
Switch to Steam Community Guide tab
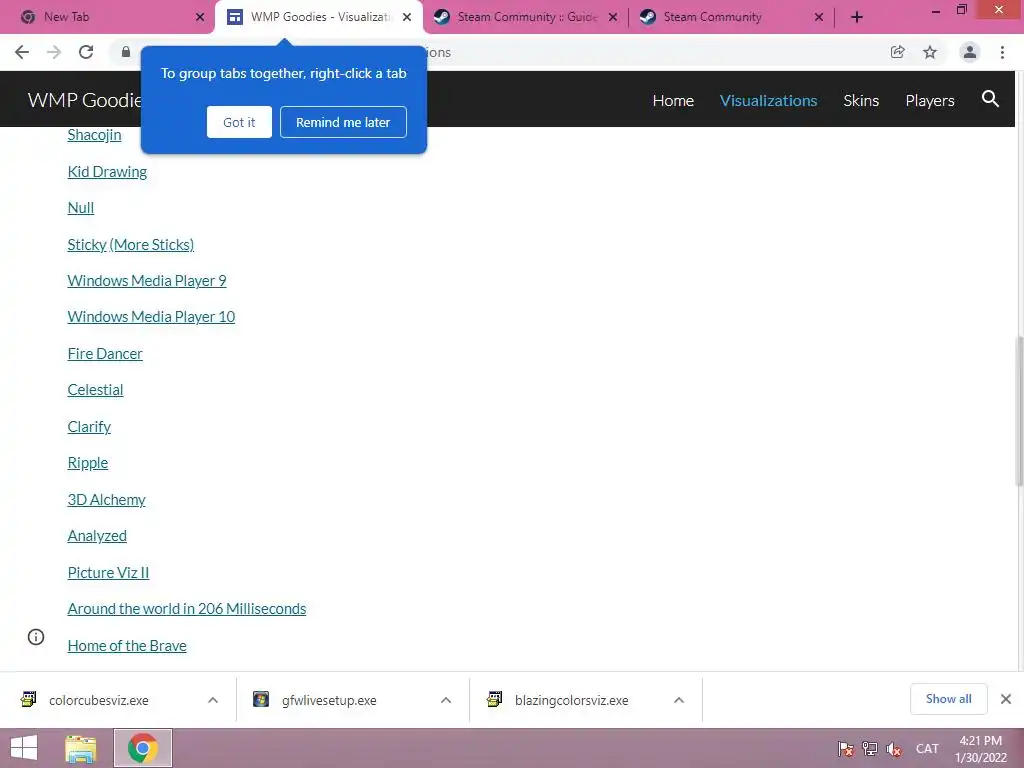click(x=526, y=18)
